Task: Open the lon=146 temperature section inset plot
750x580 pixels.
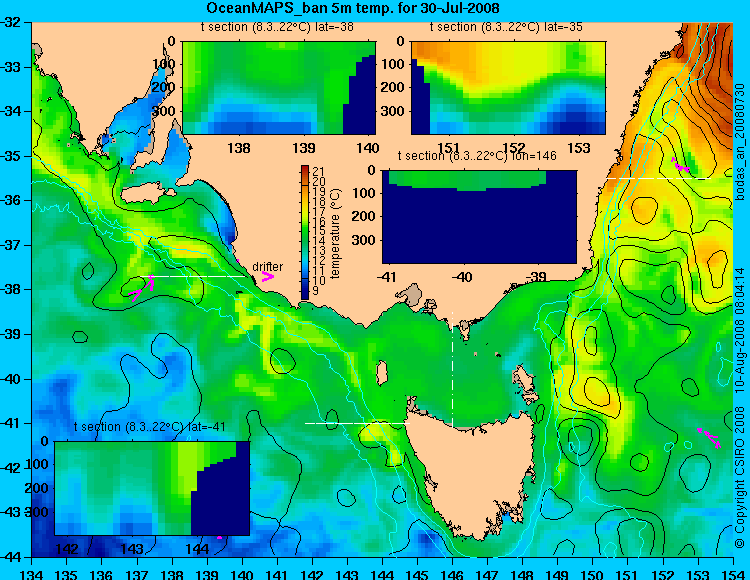Action: point(479,217)
